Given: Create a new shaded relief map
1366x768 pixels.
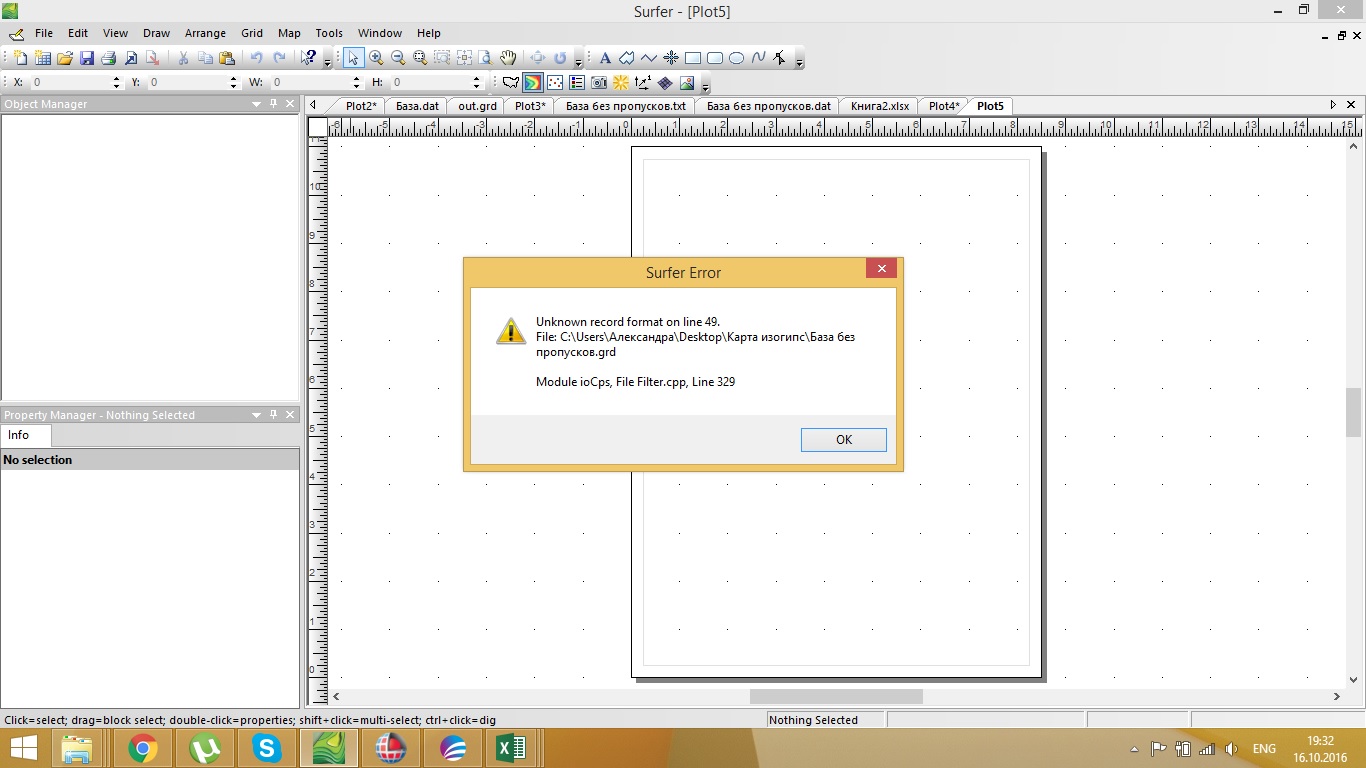Looking at the screenshot, I should tap(621, 83).
